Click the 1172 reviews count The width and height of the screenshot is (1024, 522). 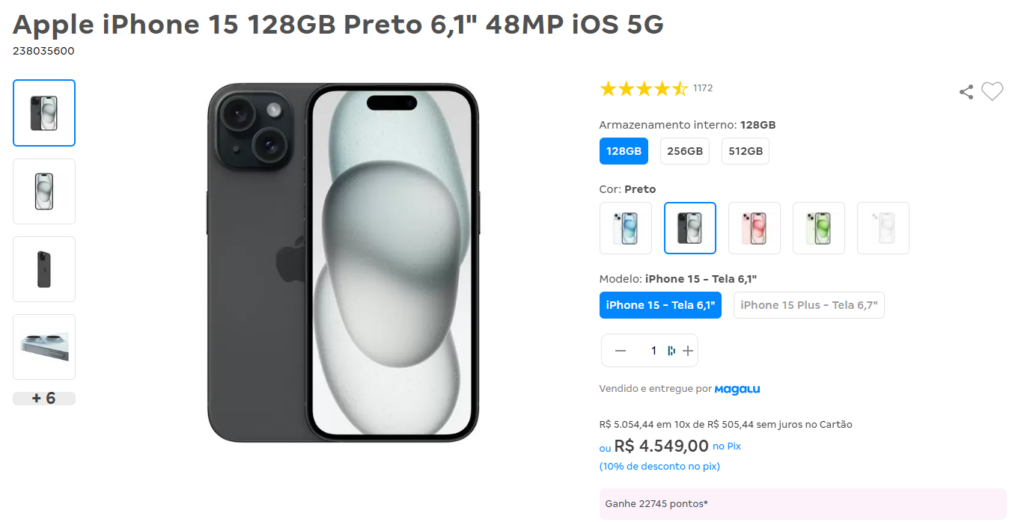tap(703, 88)
